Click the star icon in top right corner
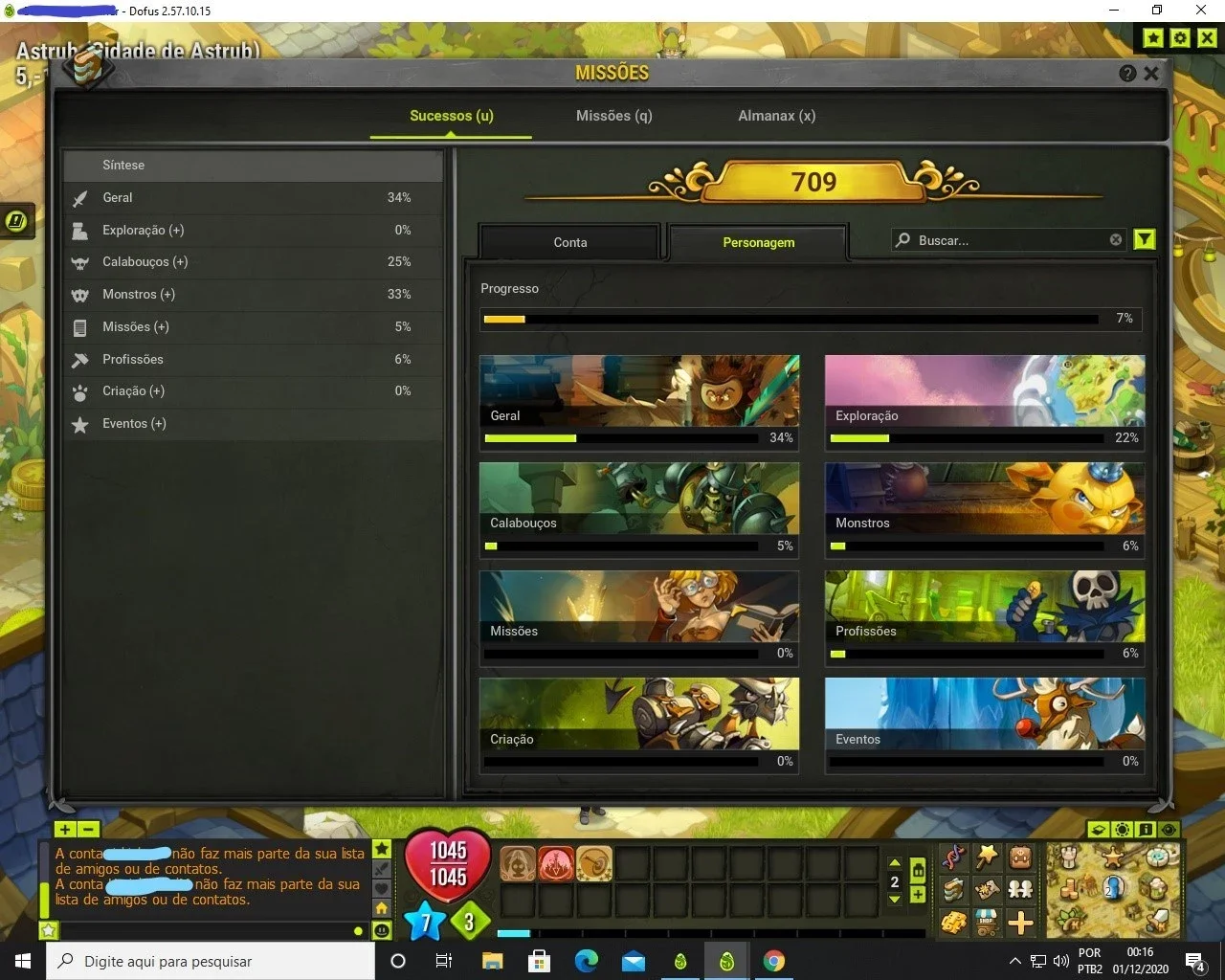Screen dimensions: 1225x980 (x=1154, y=37)
